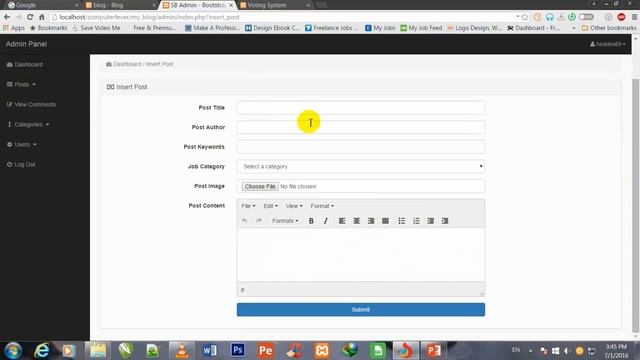Click the Post Title input field
The height and width of the screenshot is (360, 640).
(361, 108)
